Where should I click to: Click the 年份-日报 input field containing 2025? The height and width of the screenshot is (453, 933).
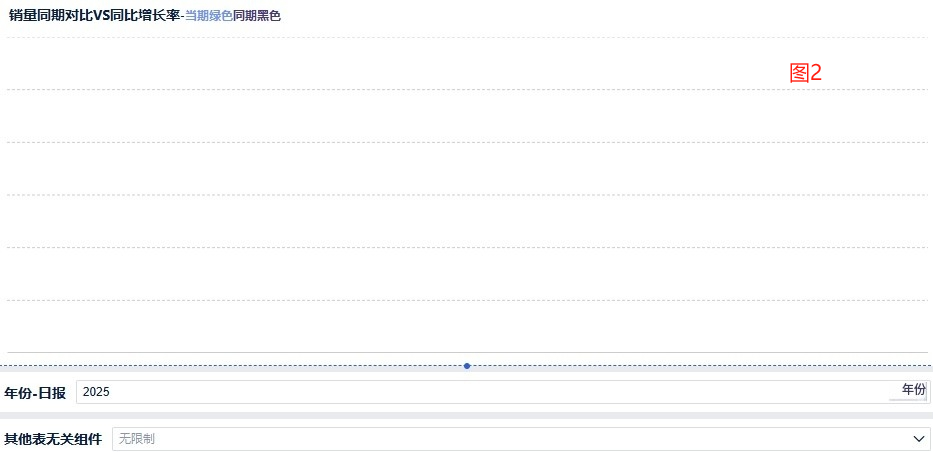503,392
